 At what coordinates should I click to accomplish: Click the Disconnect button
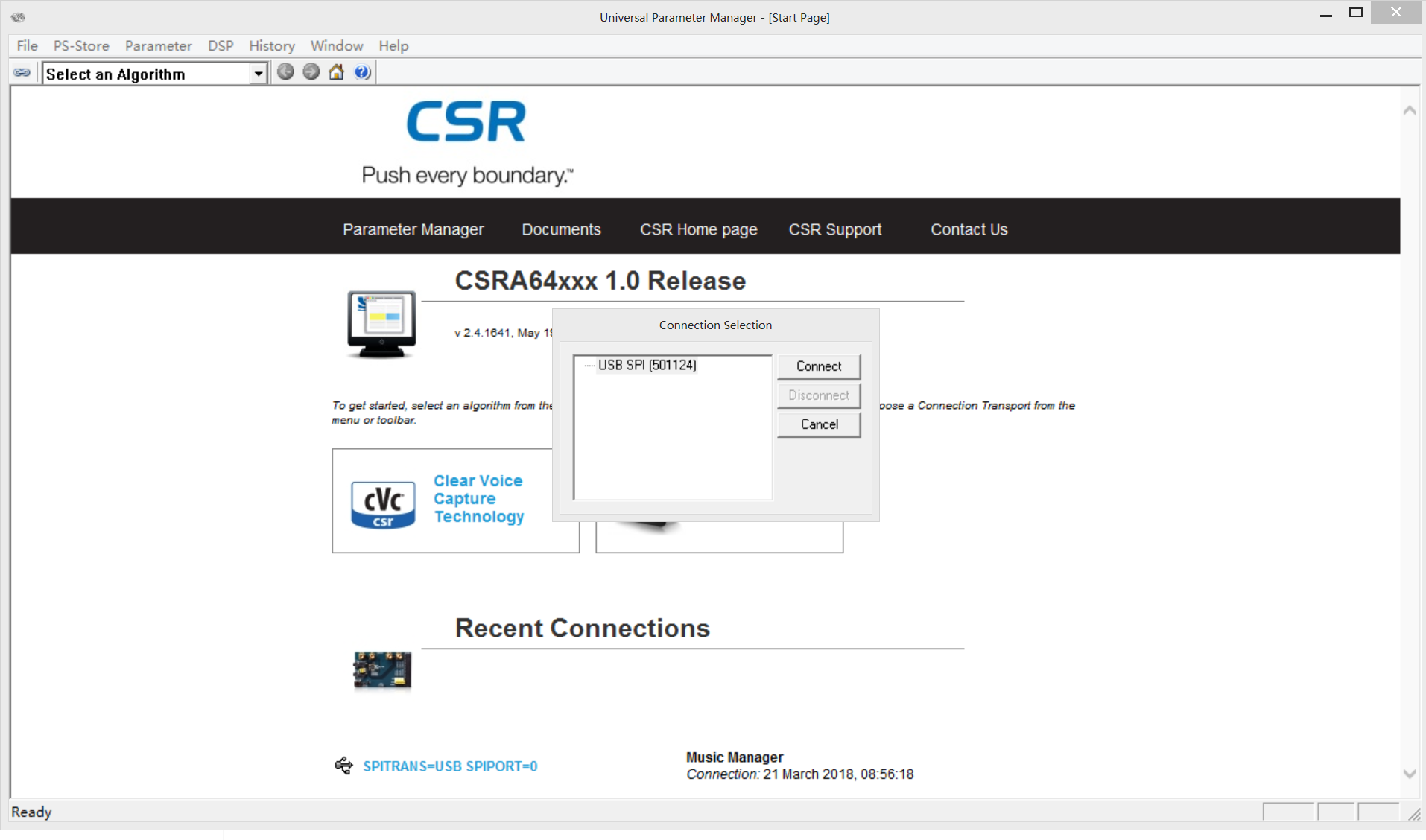click(x=819, y=395)
